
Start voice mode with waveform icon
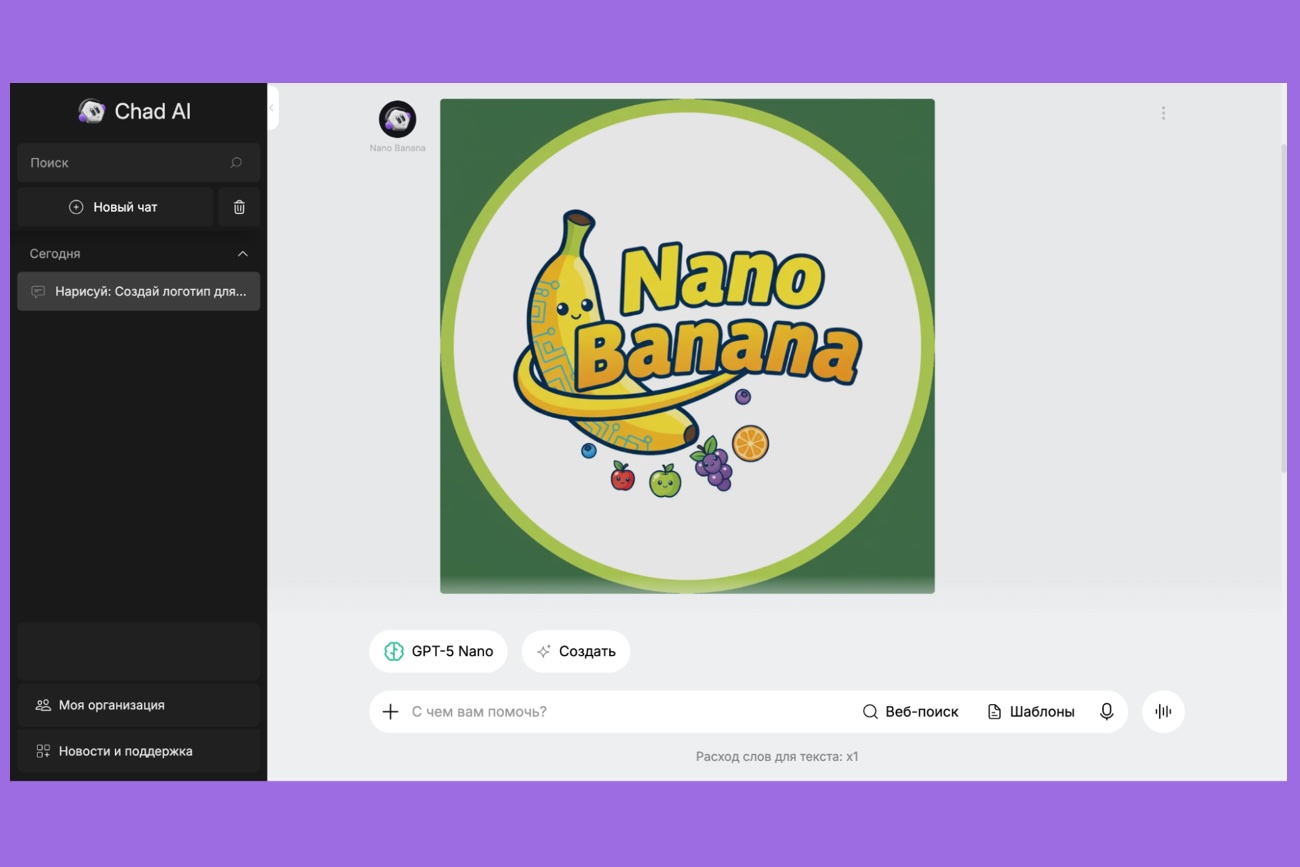1163,712
